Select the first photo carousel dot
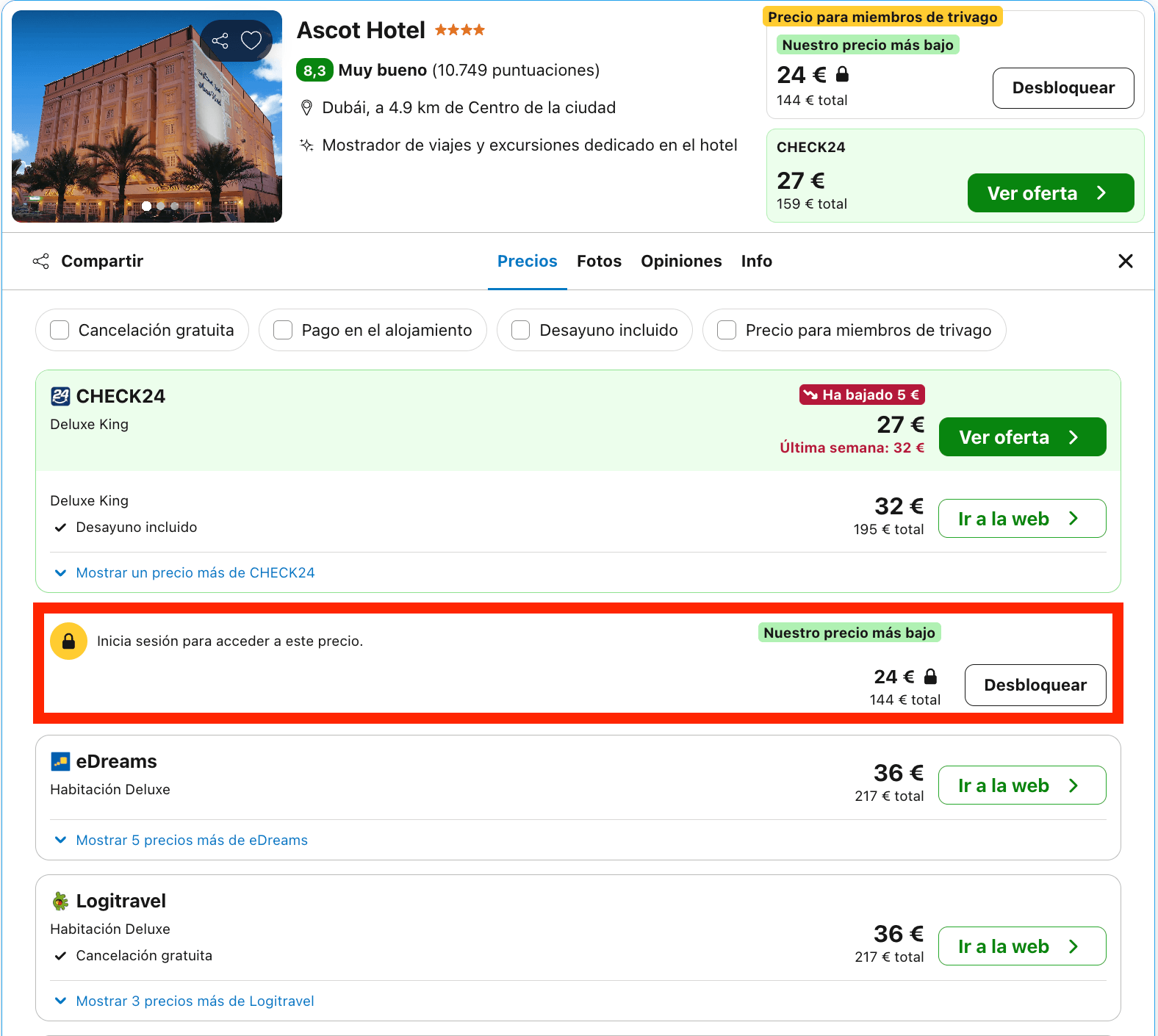The image size is (1158, 1036). 147,206
